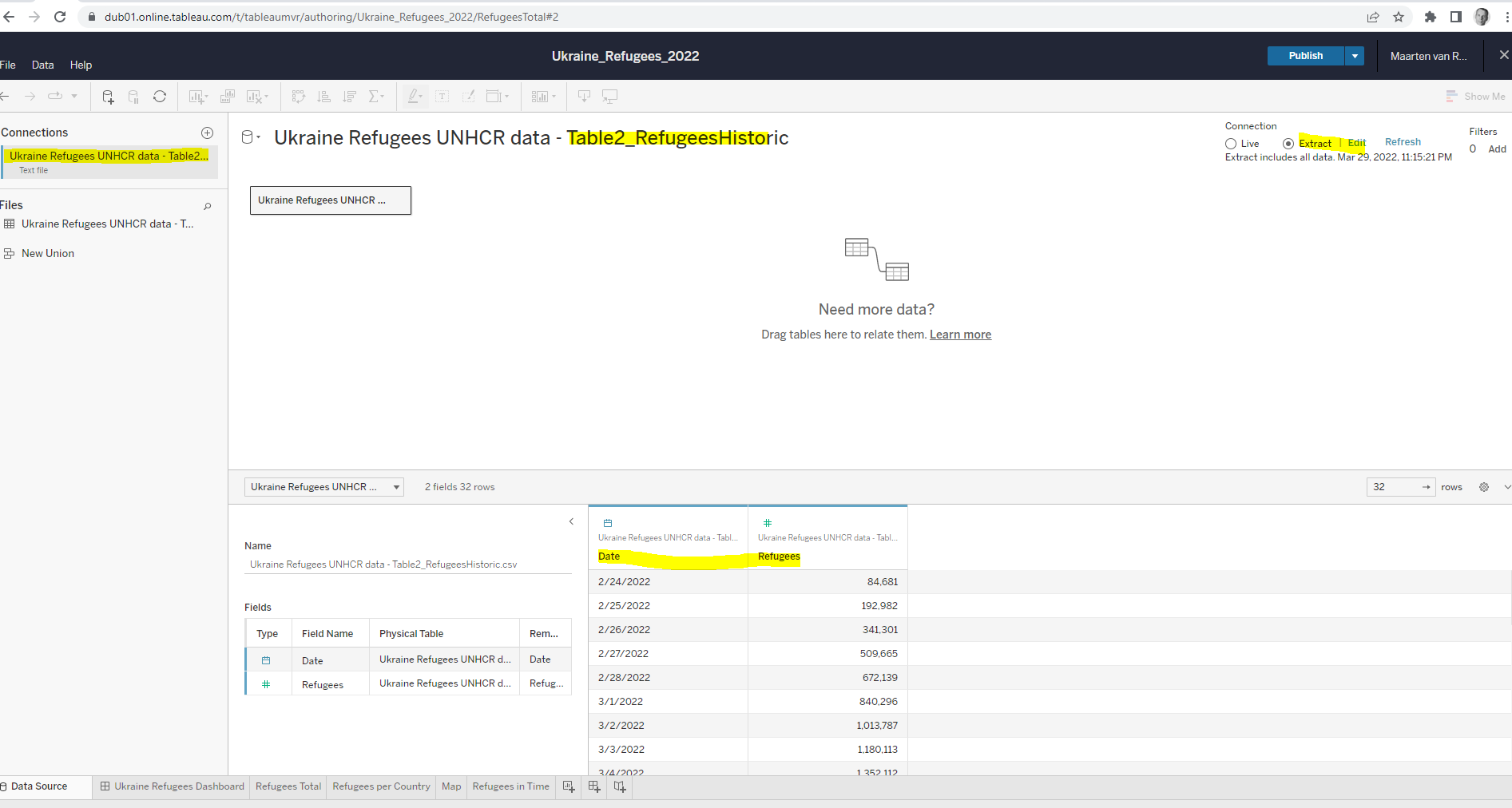Image resolution: width=1512 pixels, height=808 pixels.
Task: Click Show Me button
Action: pyautogui.click(x=1475, y=97)
